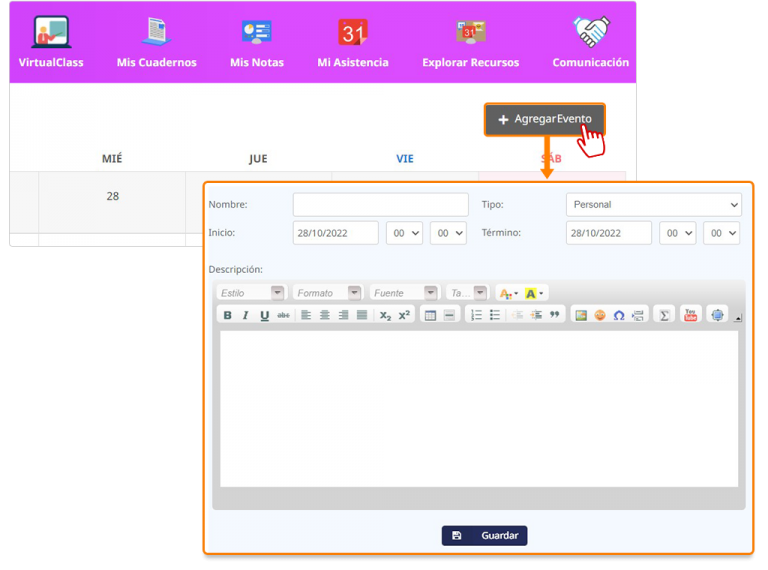Image resolution: width=768 pixels, height=570 pixels.
Task: Toggle bold formatting in the editor
Action: (227, 315)
